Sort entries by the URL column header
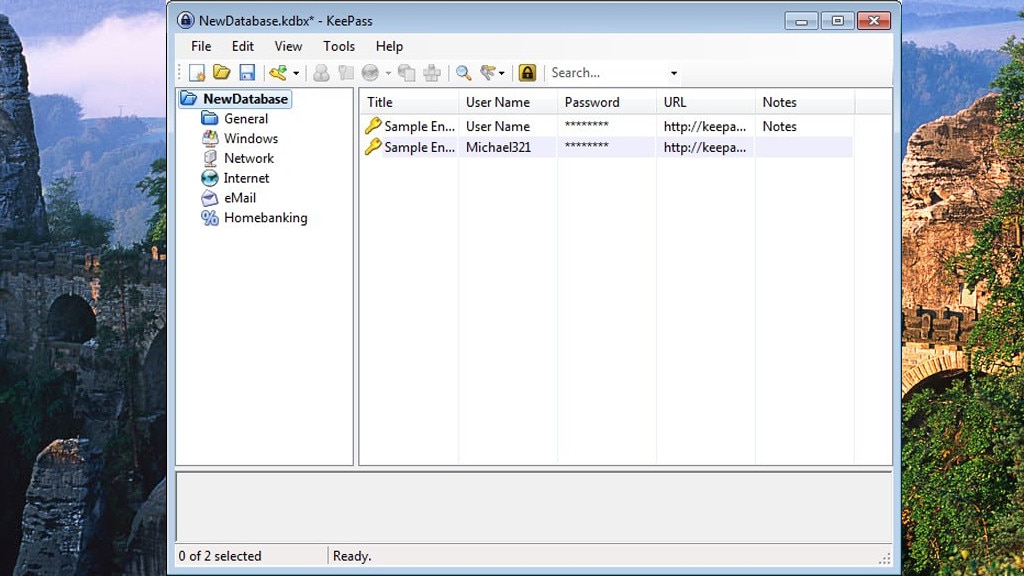Image resolution: width=1024 pixels, height=576 pixels. point(706,102)
